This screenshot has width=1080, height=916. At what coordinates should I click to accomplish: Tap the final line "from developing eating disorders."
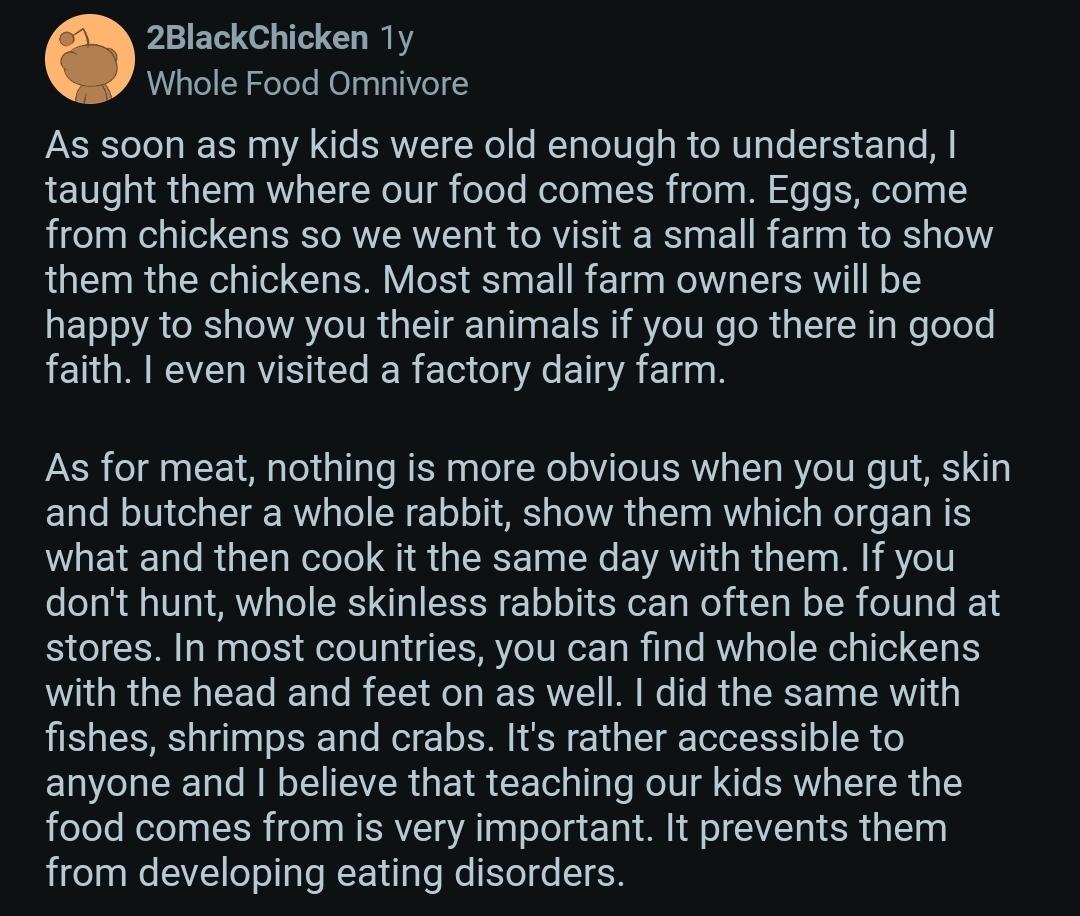335,873
